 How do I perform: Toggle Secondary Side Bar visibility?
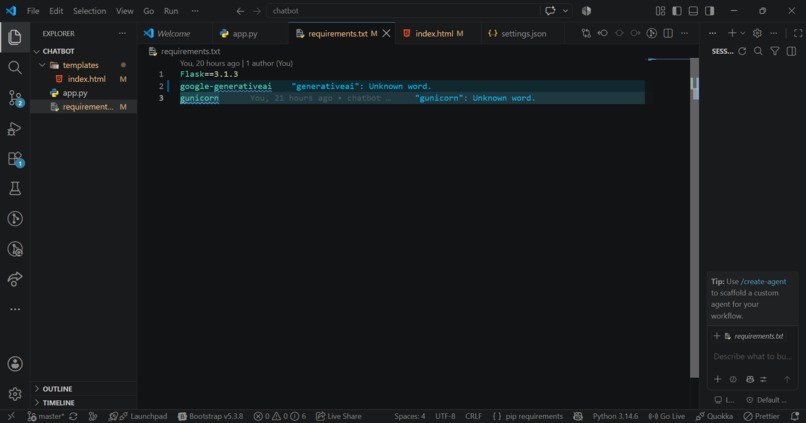(x=710, y=11)
